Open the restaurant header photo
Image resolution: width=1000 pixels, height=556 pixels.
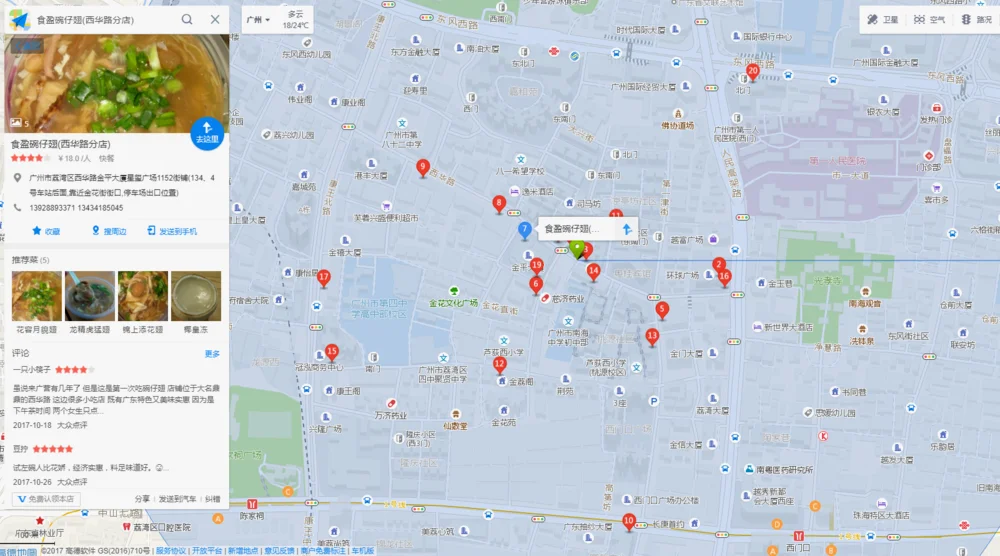click(117, 84)
